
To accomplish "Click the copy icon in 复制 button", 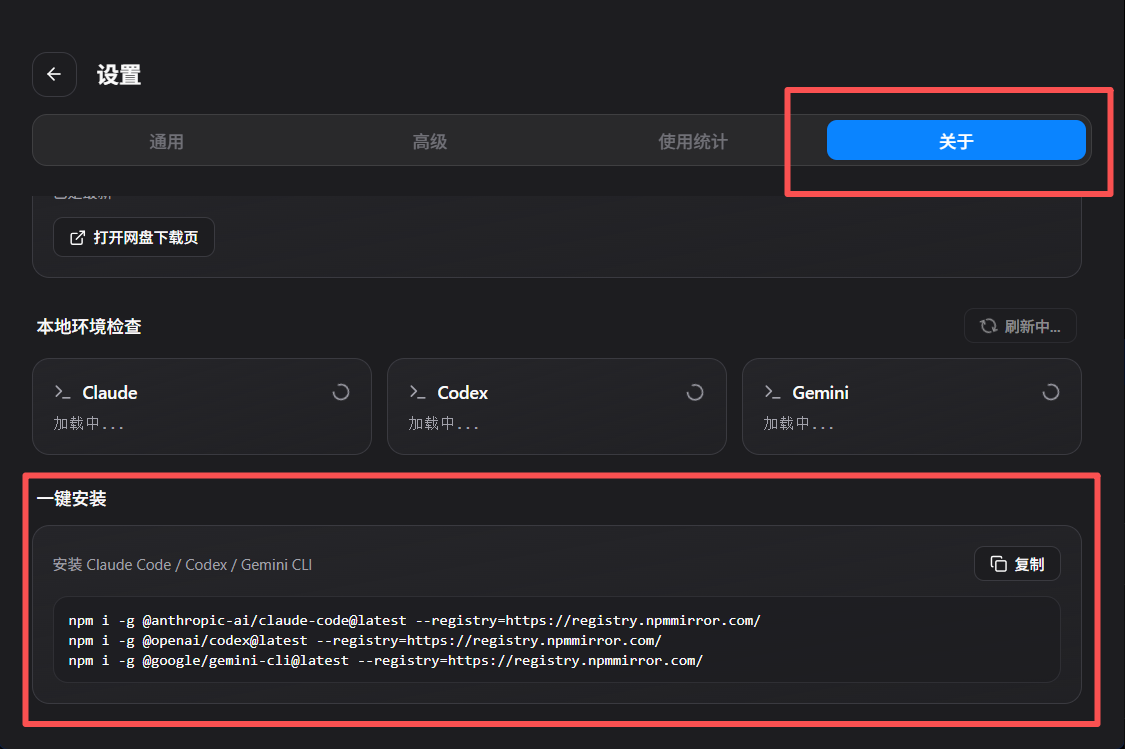I will [998, 564].
